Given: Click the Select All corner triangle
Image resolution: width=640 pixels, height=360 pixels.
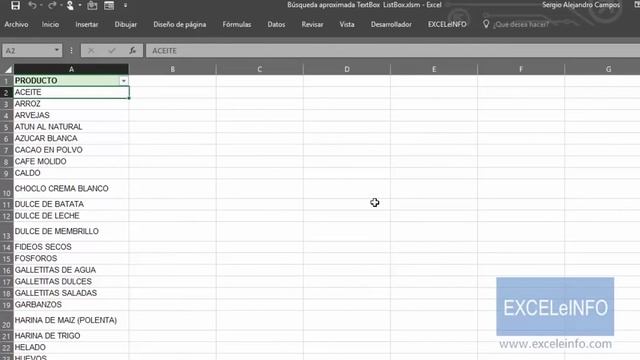Looking at the screenshot, I should click(x=7, y=69).
